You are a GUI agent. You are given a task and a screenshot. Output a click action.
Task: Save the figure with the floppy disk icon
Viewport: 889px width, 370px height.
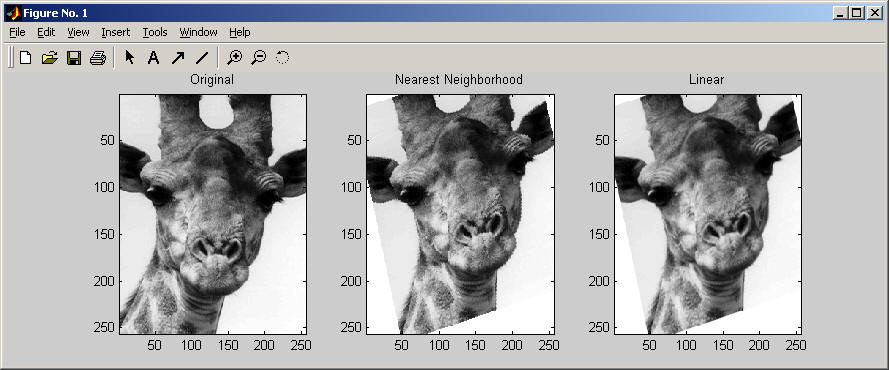(74, 57)
